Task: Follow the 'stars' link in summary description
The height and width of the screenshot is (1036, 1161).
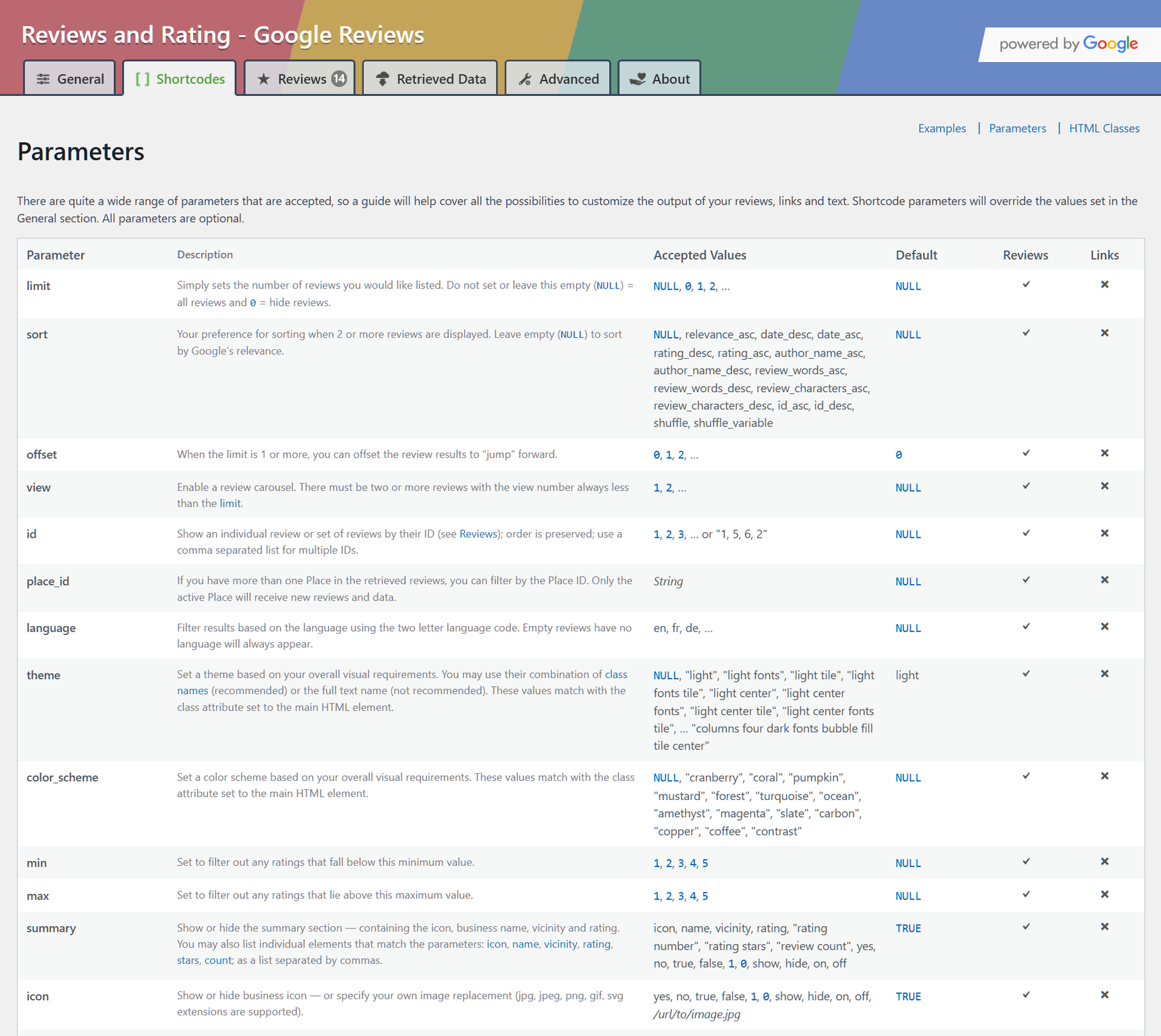Action: click(x=188, y=961)
